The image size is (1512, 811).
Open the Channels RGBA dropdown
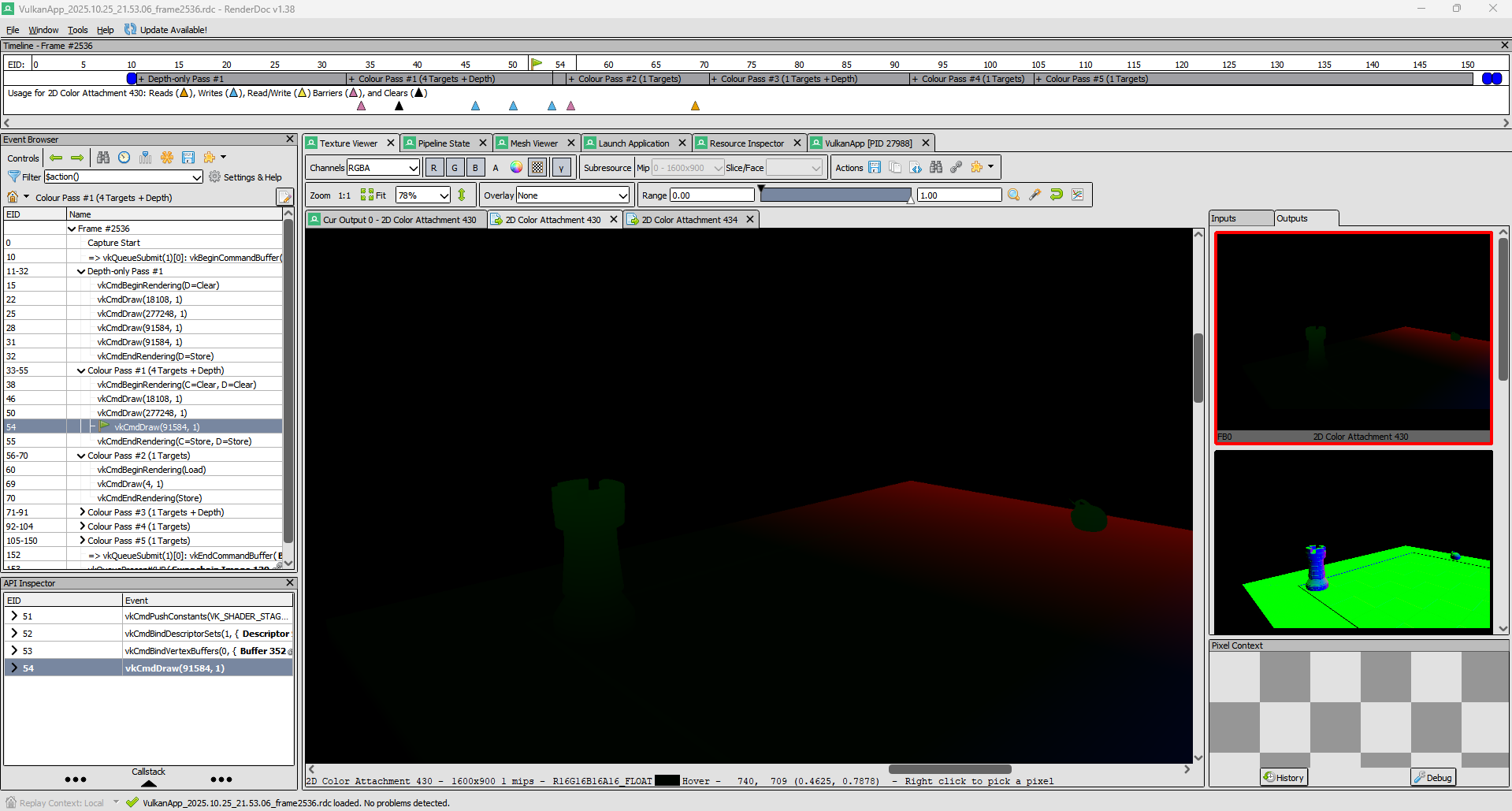[x=383, y=167]
